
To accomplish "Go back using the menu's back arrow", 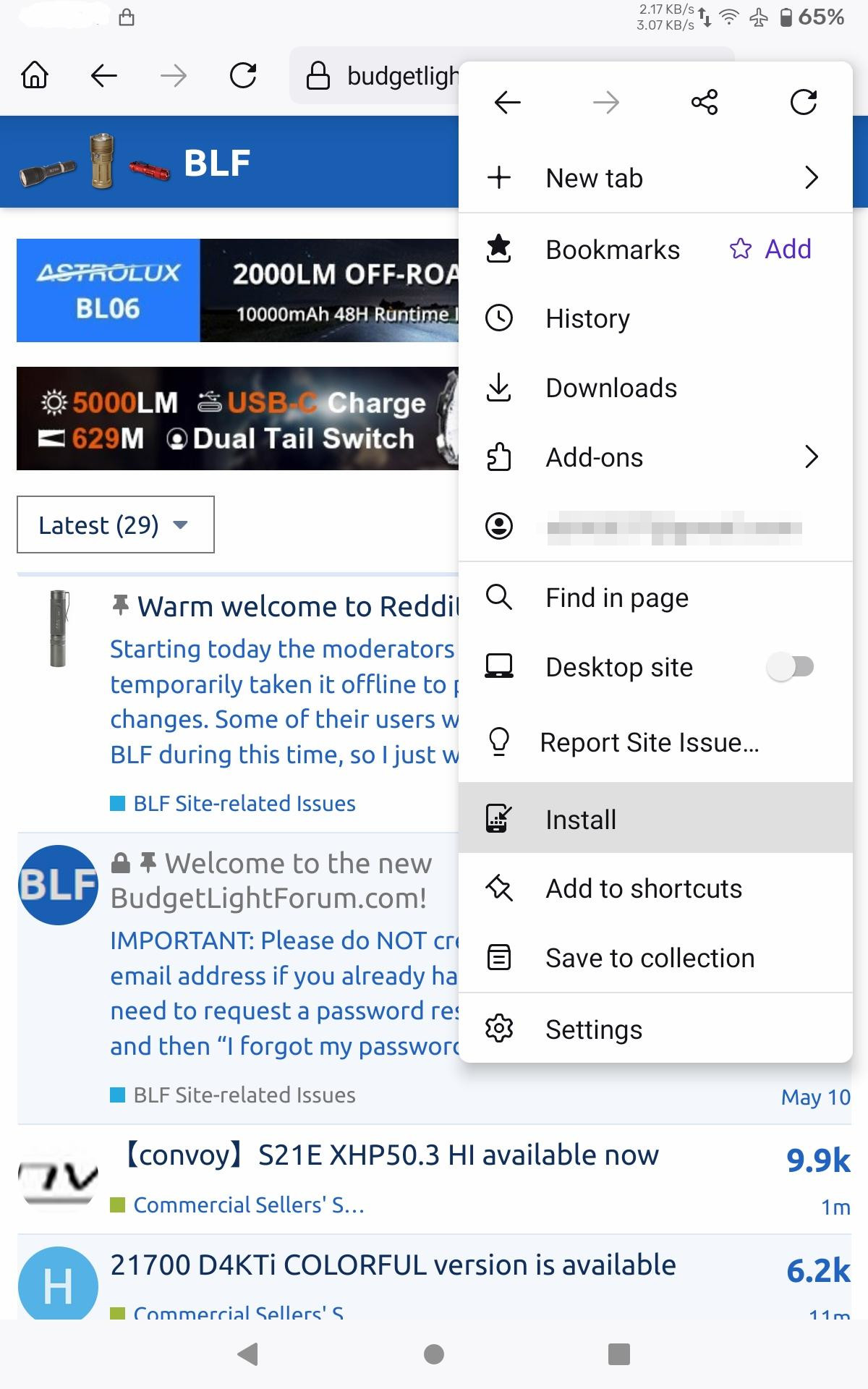I will [508, 103].
